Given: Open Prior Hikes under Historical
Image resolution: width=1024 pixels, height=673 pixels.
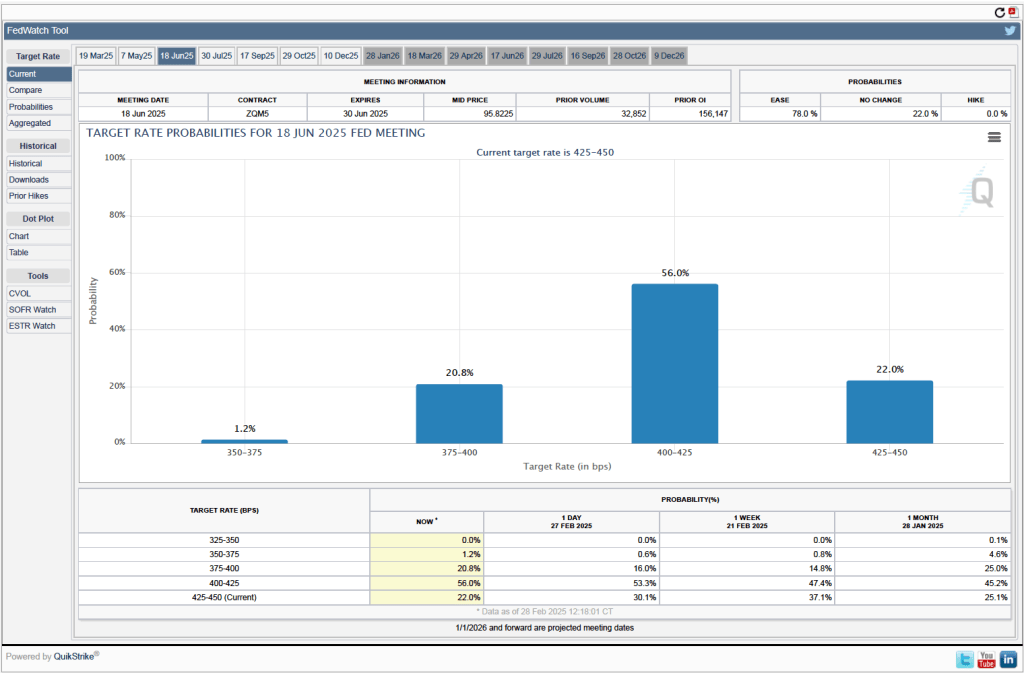Looking at the screenshot, I should 29,196.
